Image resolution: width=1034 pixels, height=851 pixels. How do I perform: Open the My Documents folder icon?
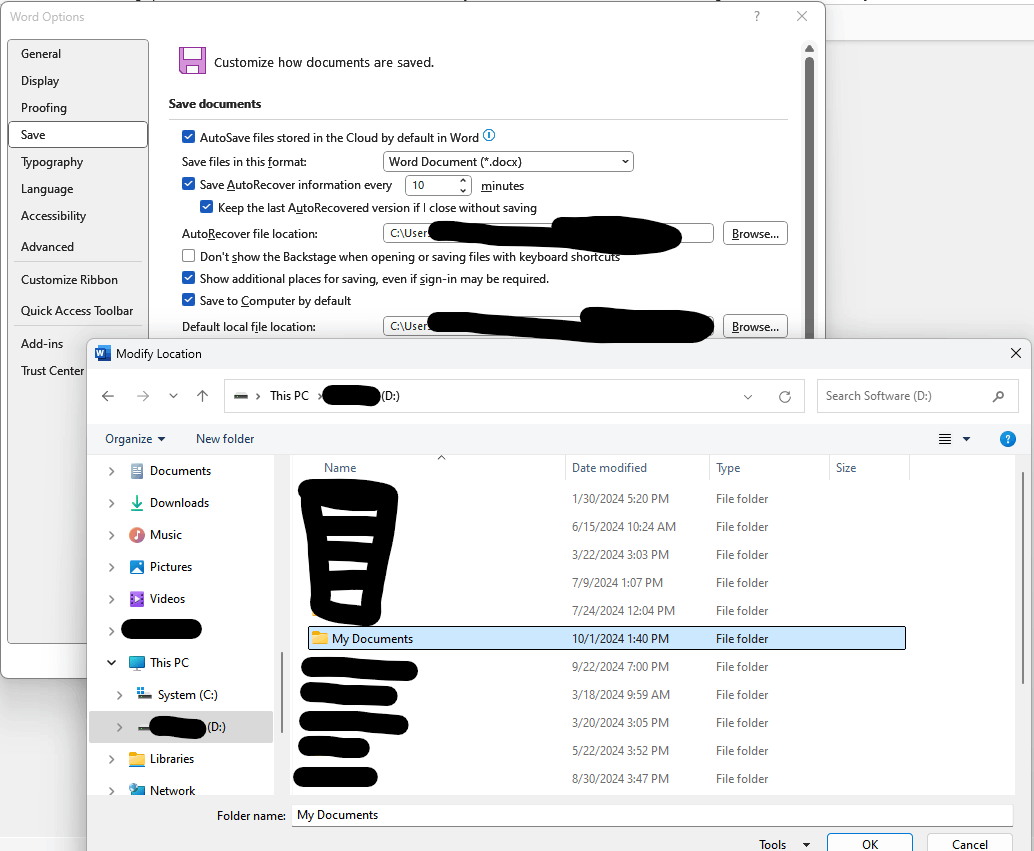click(x=320, y=637)
